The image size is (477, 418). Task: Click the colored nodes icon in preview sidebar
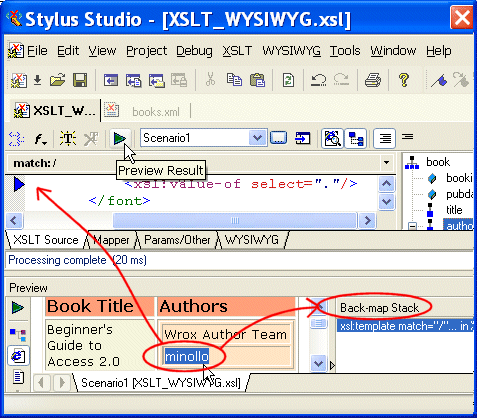pyautogui.click(x=18, y=334)
